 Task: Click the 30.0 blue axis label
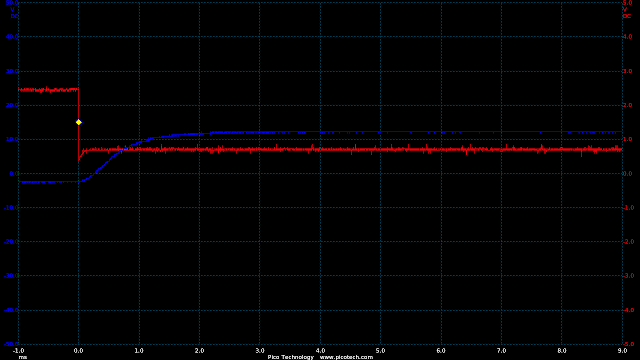tap(12, 71)
